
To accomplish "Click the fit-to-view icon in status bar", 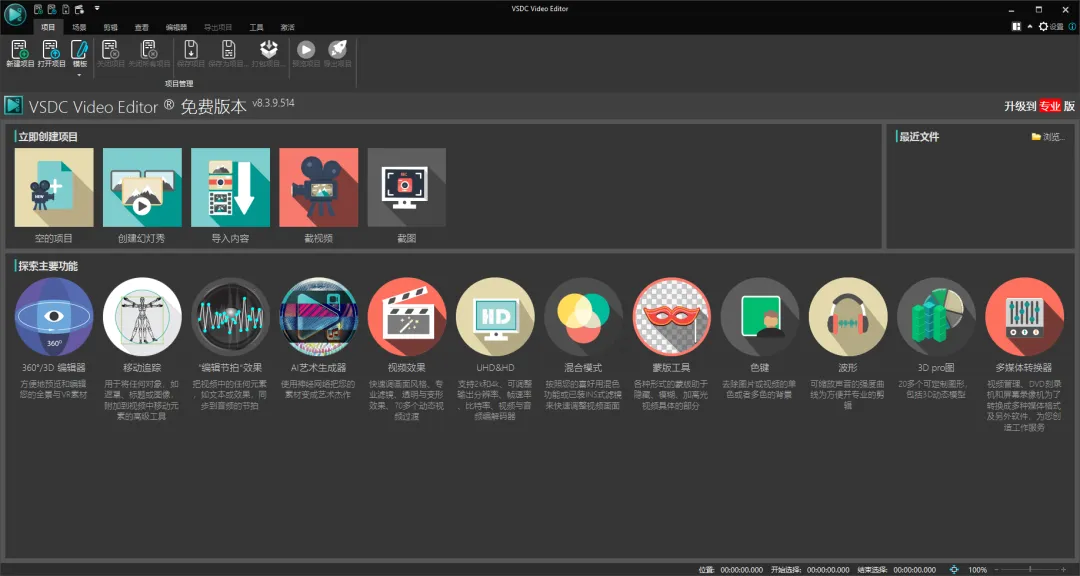I will tap(954, 570).
